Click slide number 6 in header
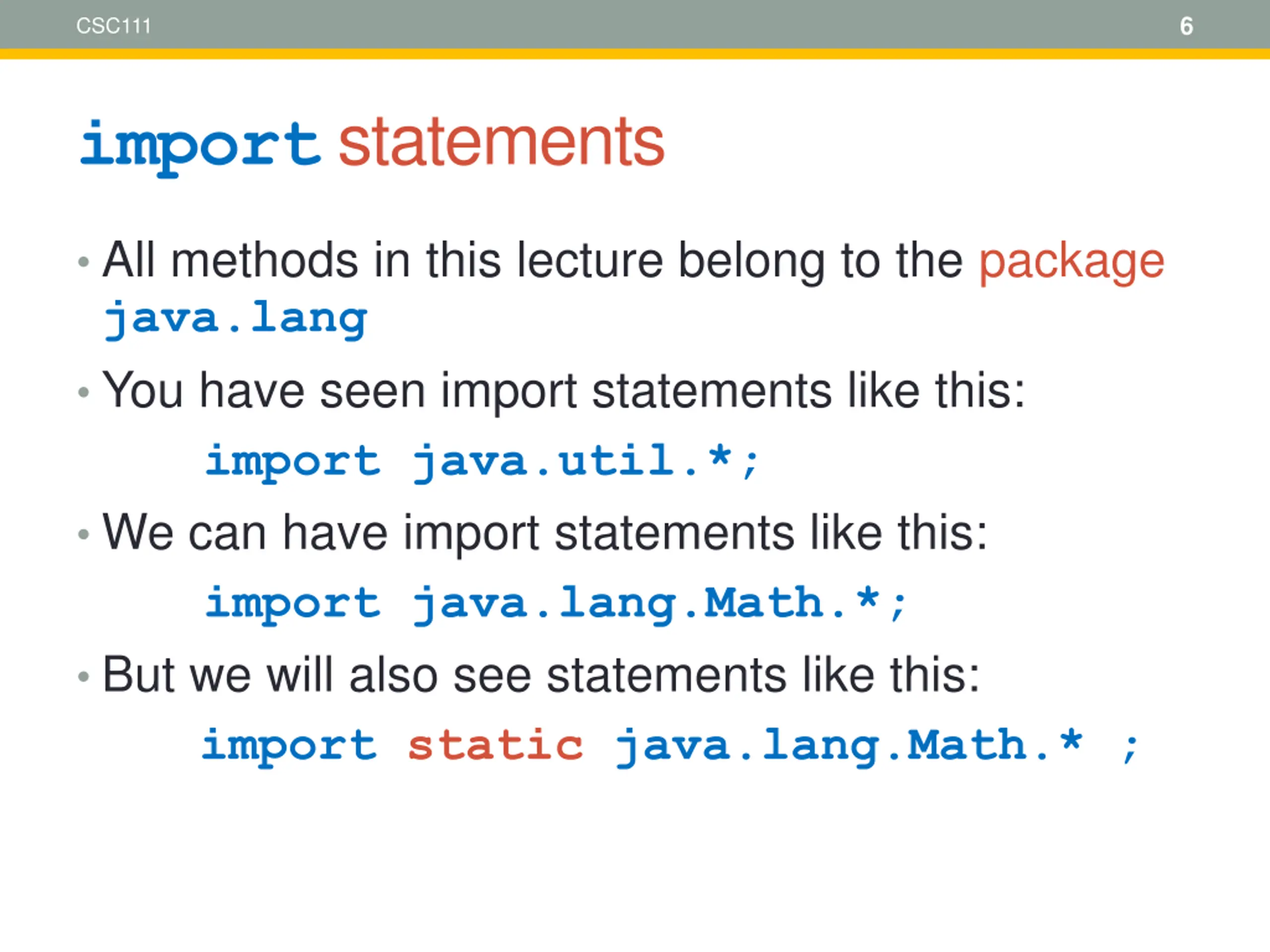 pos(1186,26)
